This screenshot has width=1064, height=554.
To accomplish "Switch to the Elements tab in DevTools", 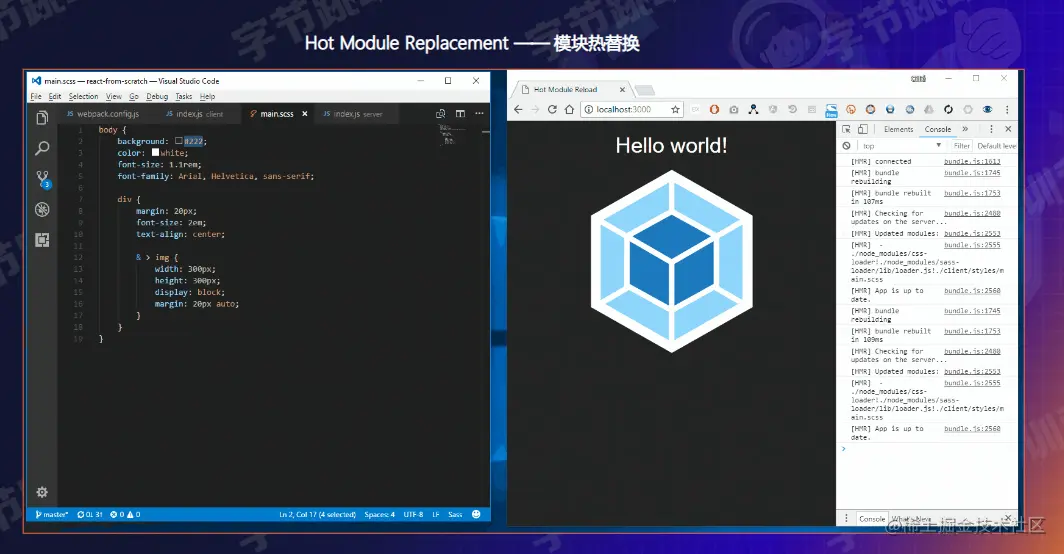I will coord(898,129).
